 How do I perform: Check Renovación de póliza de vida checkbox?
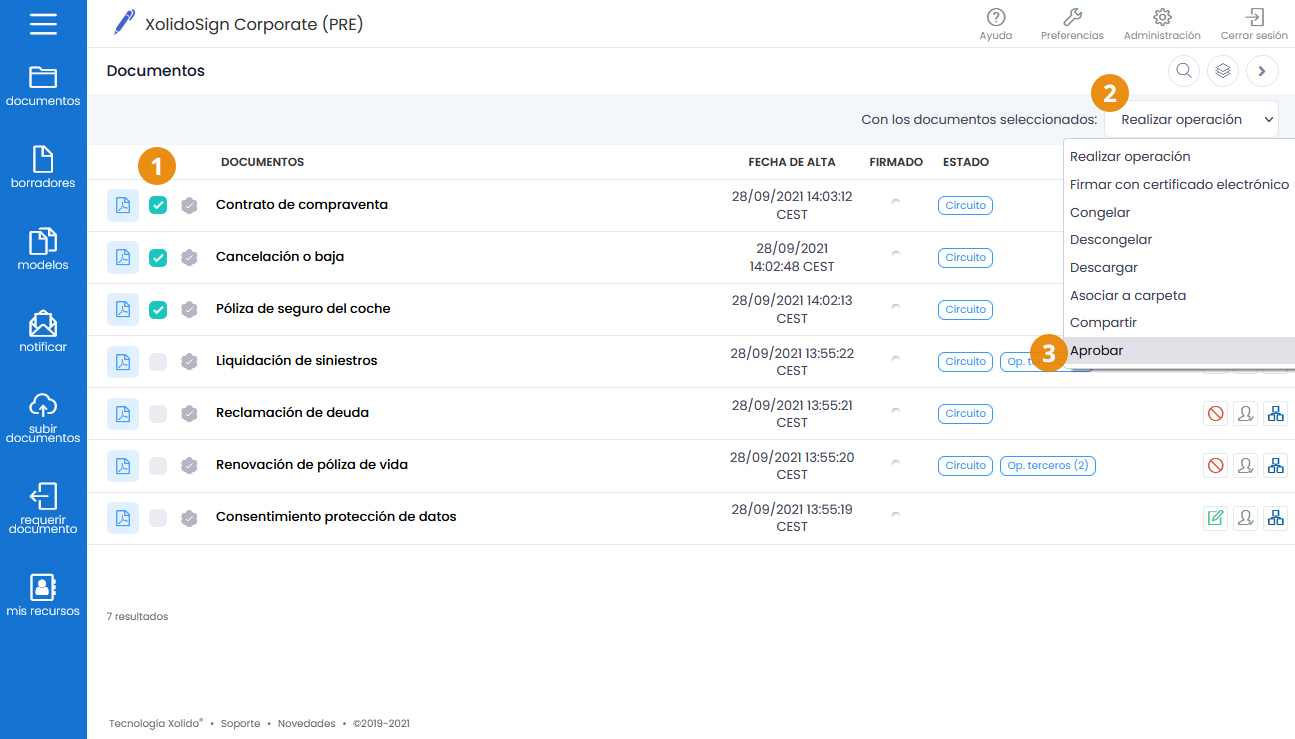[158, 465]
